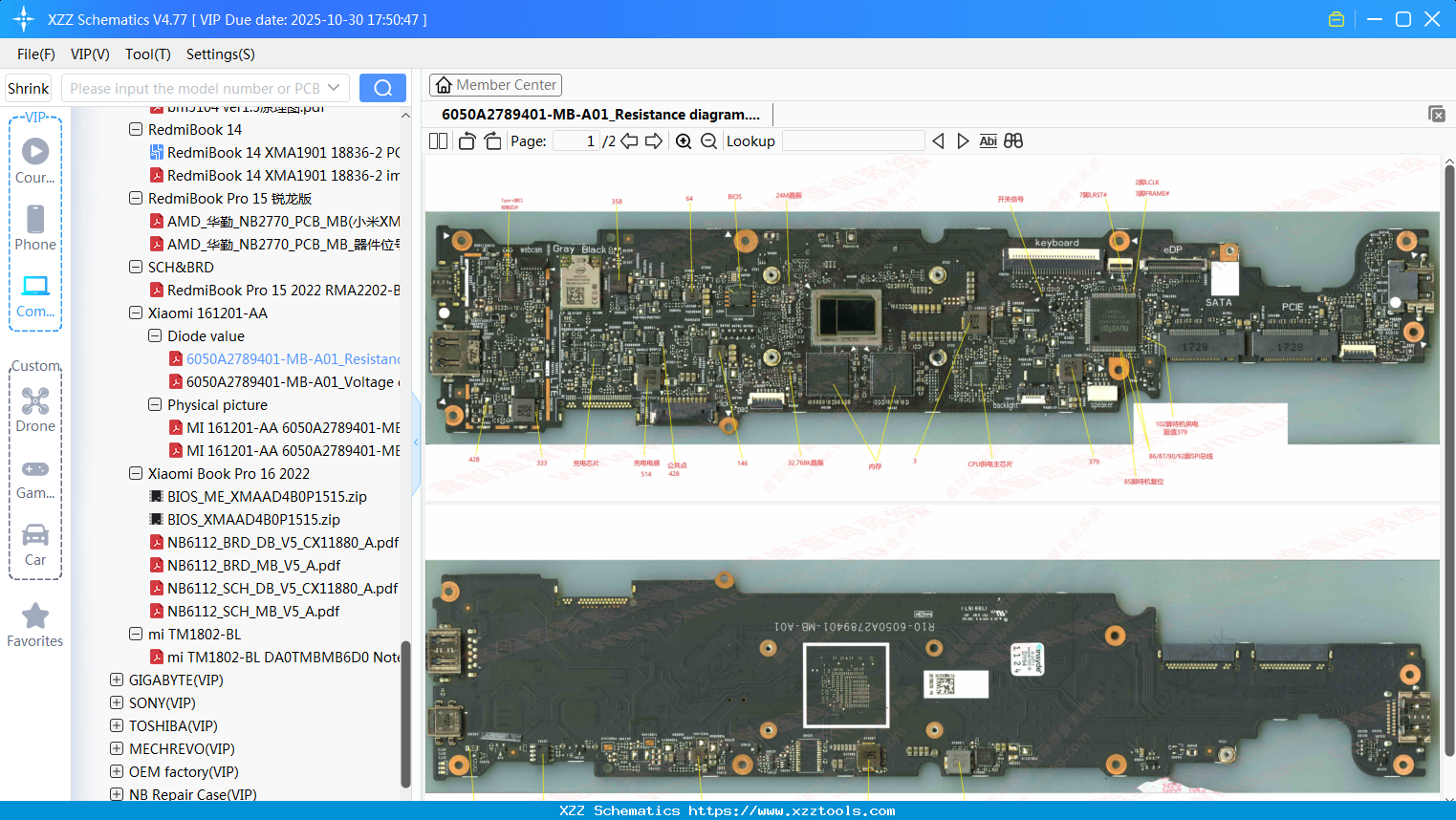Expand the MECHREVO(VIP) node
The image size is (1456, 820).
click(117, 748)
